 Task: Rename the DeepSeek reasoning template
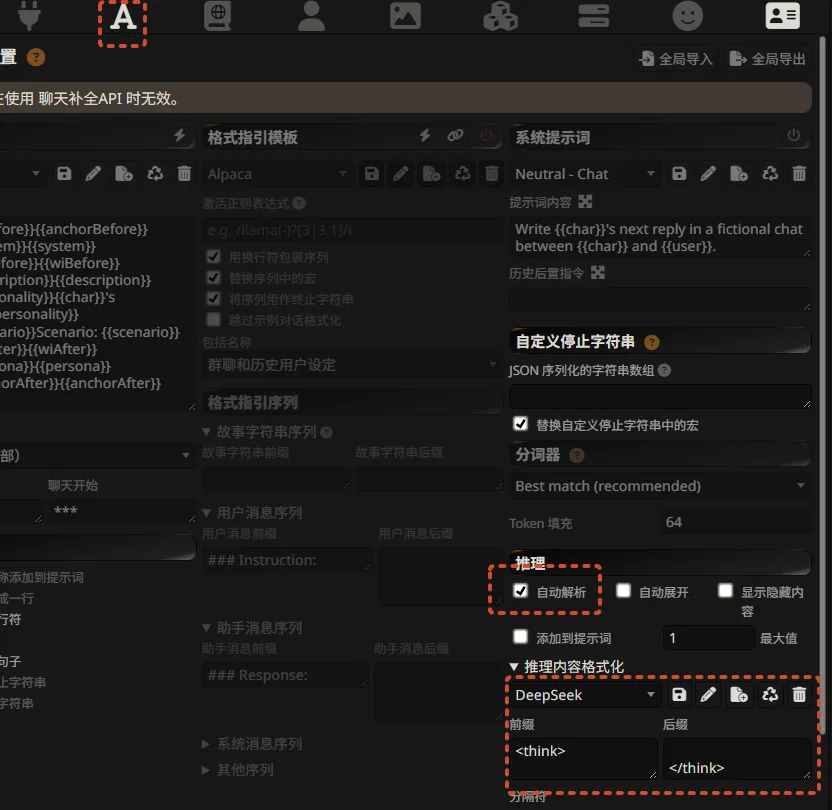[708, 695]
